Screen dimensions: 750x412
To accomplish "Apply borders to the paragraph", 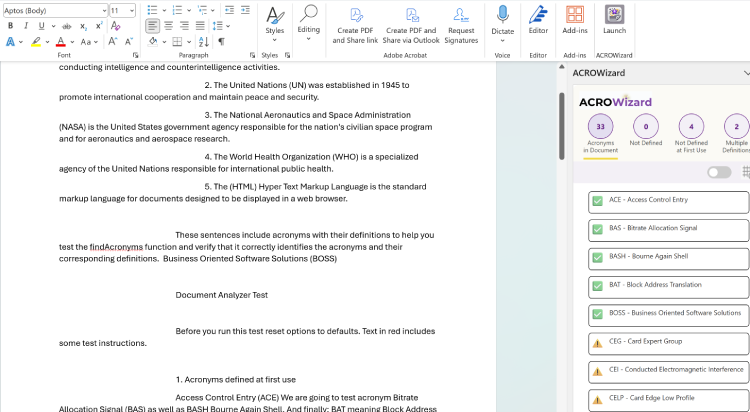I will pyautogui.click(x=177, y=42).
